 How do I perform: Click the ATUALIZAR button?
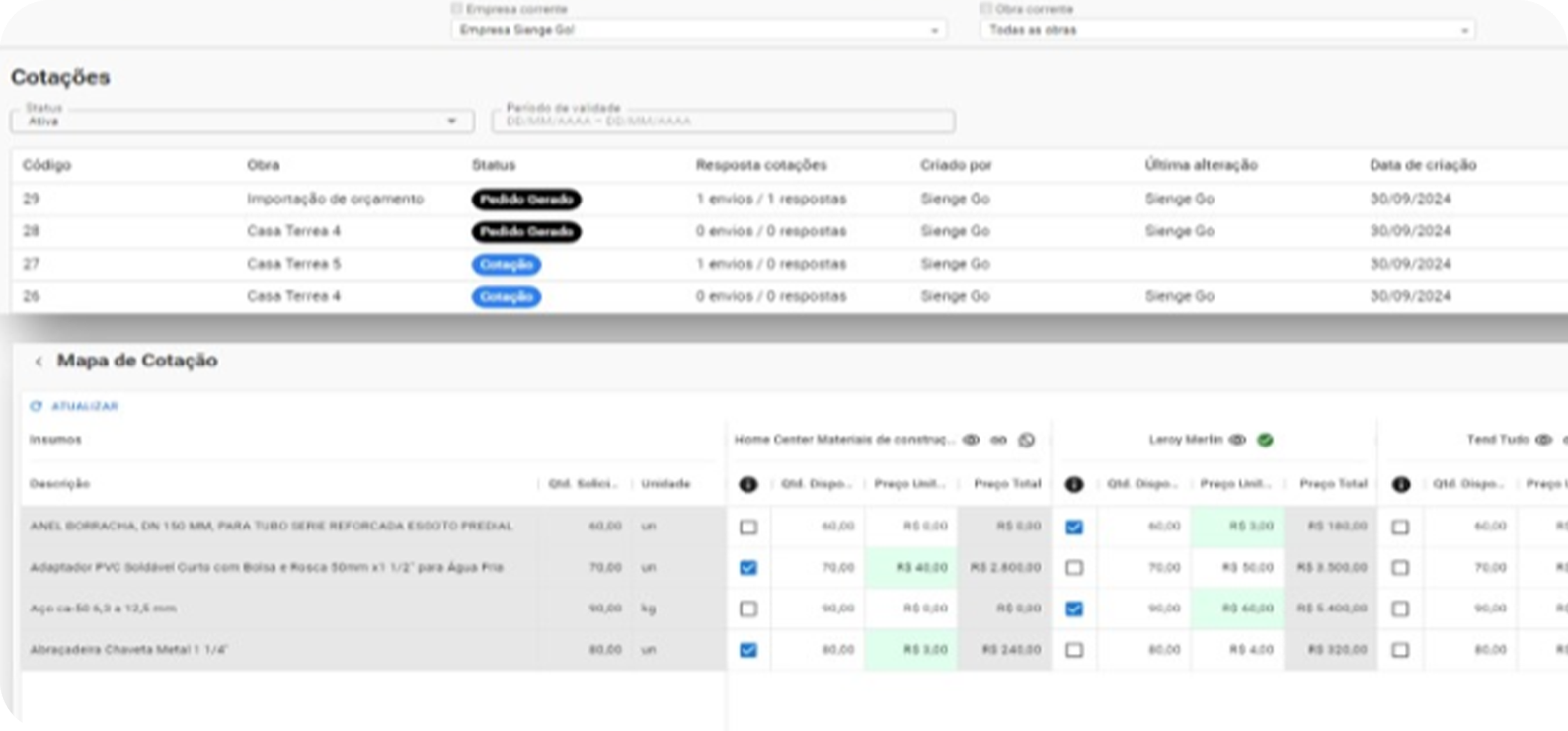[x=74, y=406]
